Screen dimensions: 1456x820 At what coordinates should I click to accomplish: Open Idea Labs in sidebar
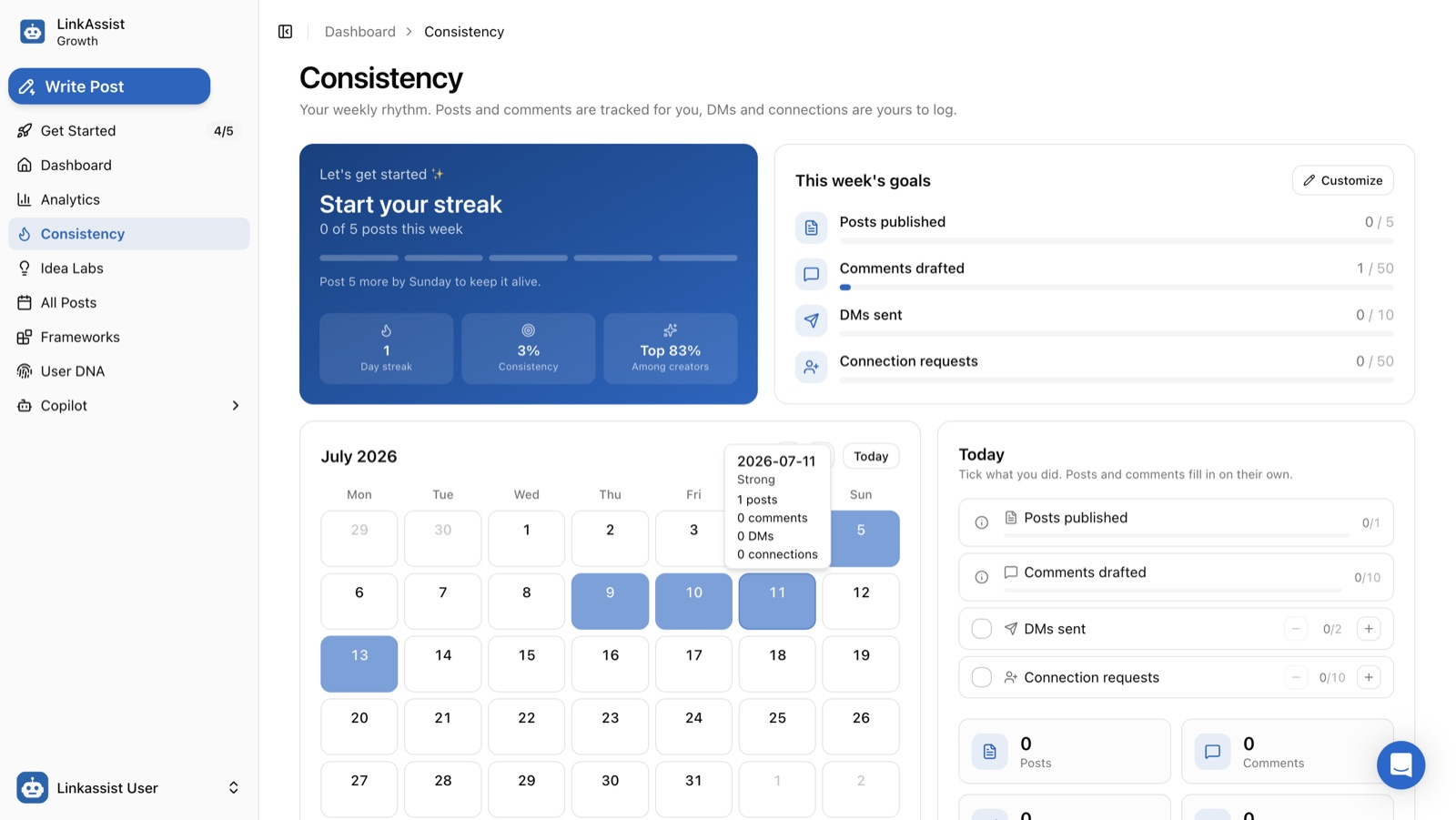pos(129,268)
